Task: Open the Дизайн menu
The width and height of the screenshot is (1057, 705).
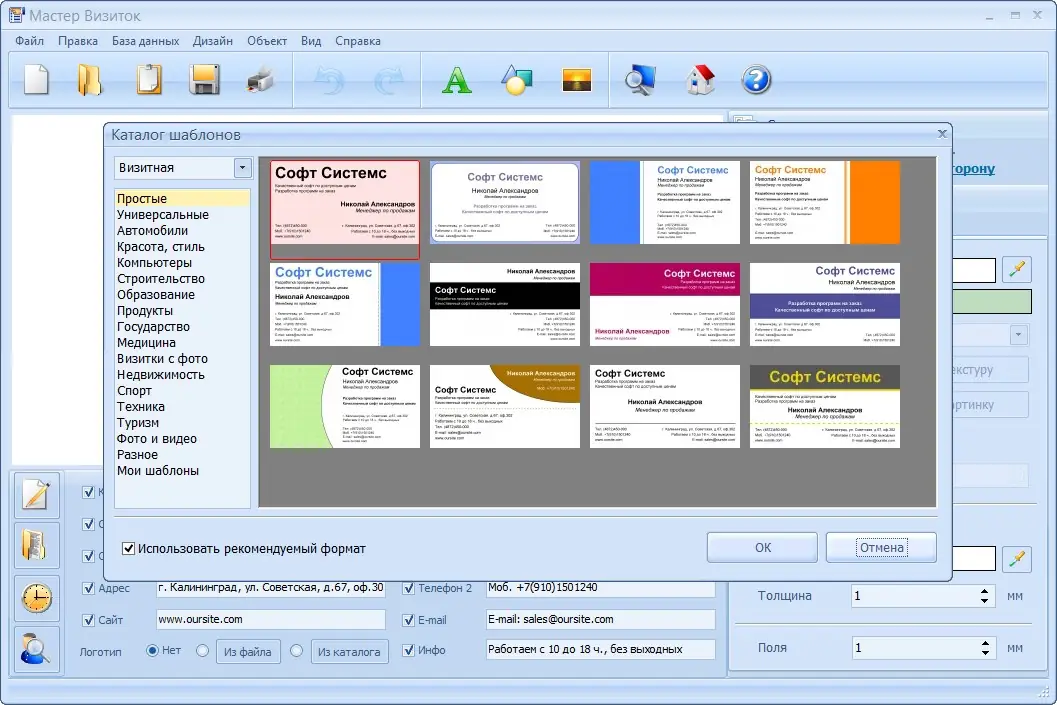Action: (x=212, y=41)
